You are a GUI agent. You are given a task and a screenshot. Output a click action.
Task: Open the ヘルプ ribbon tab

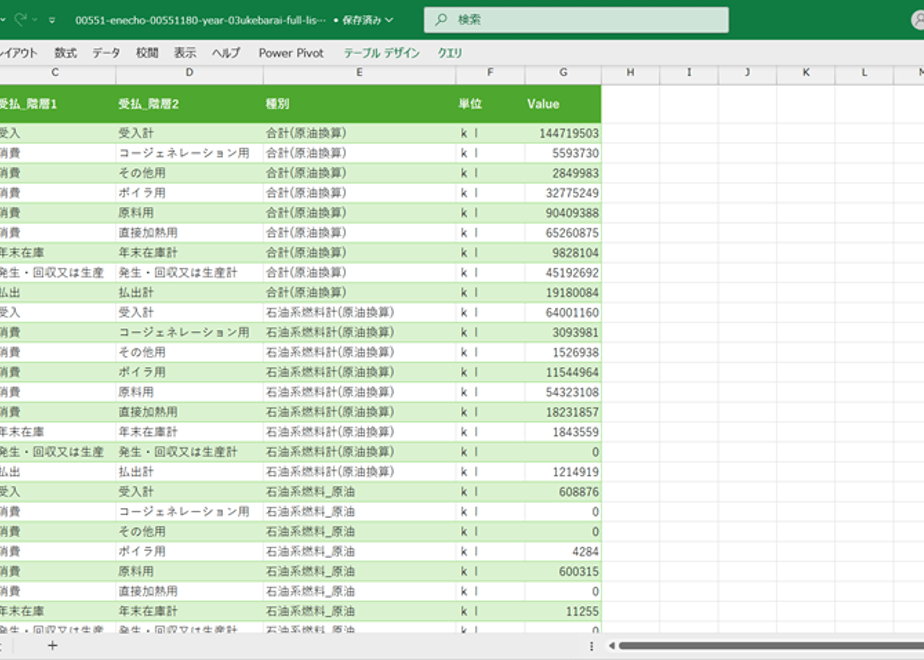226,53
